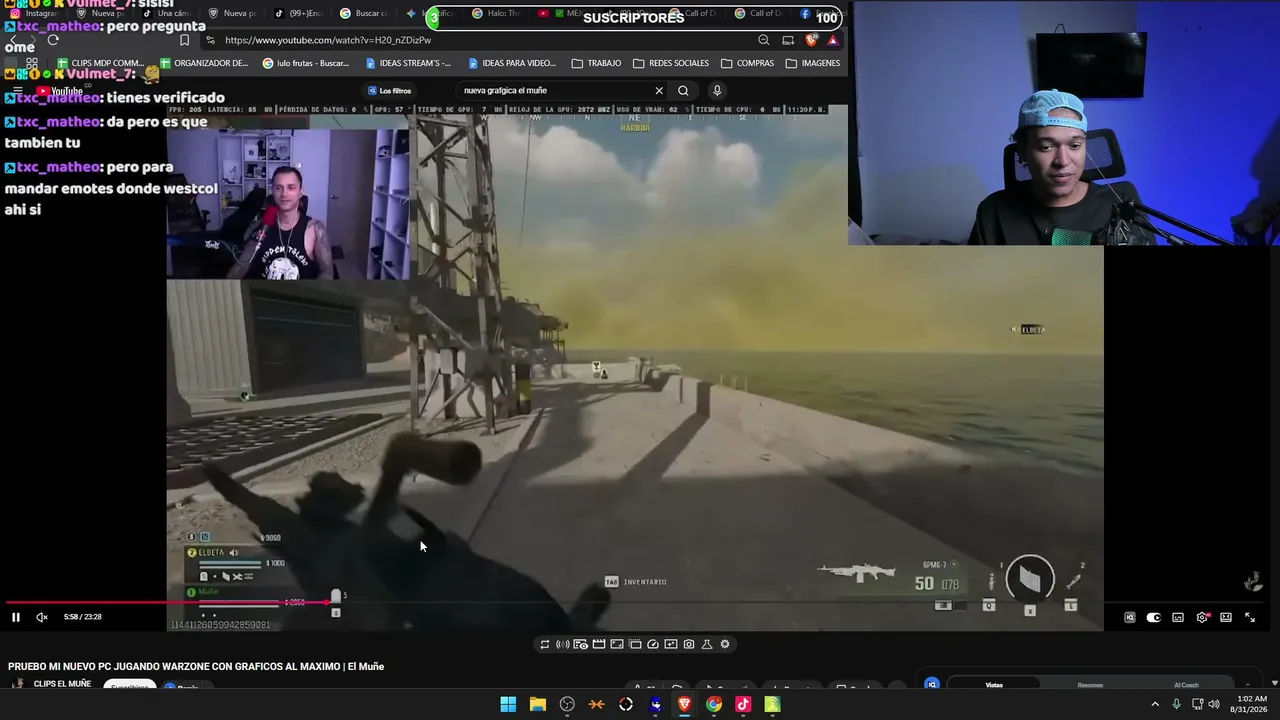Click the audio boost waves icon

click(x=563, y=644)
